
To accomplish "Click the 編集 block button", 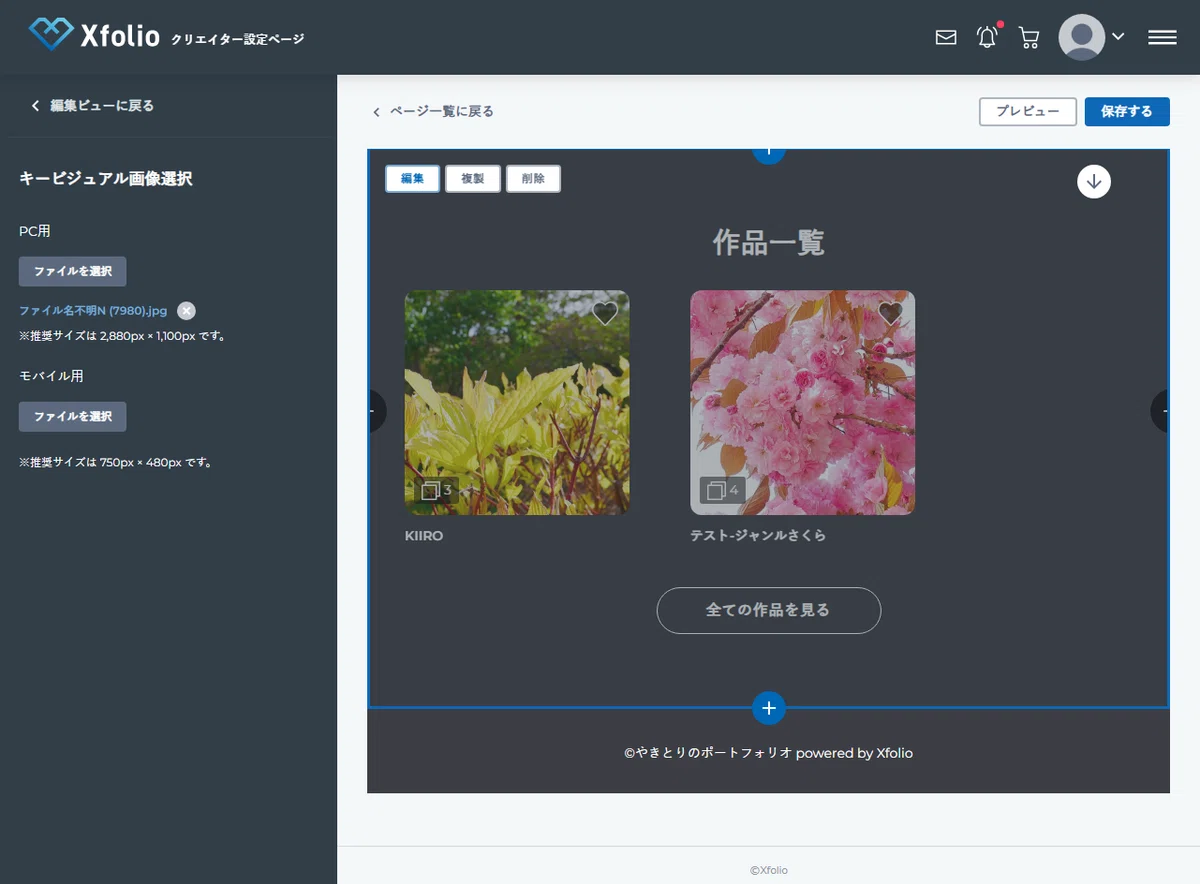I will click(412, 179).
